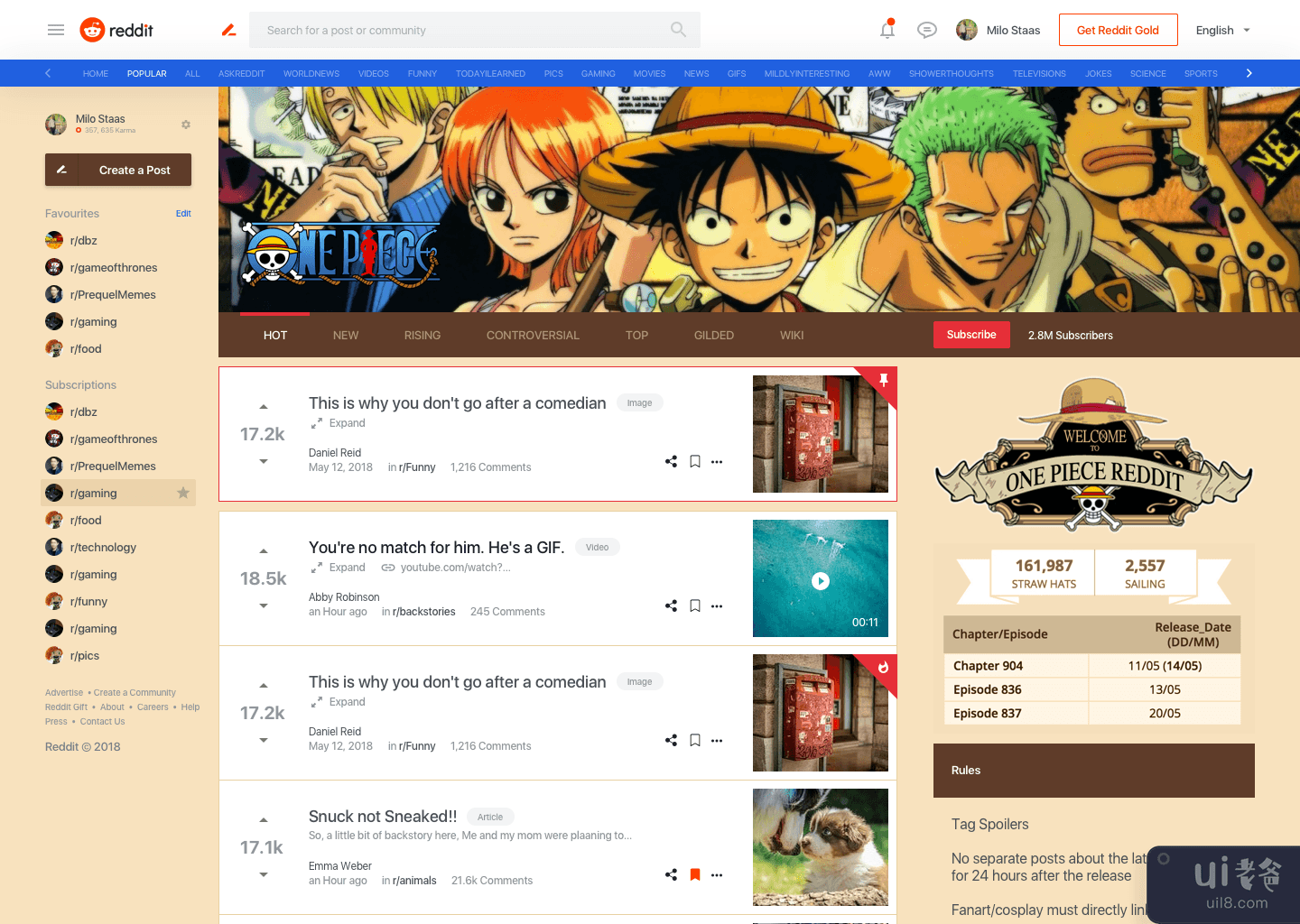Image resolution: width=1300 pixels, height=924 pixels.
Task: Bookmark the GIF post
Action: click(x=695, y=605)
